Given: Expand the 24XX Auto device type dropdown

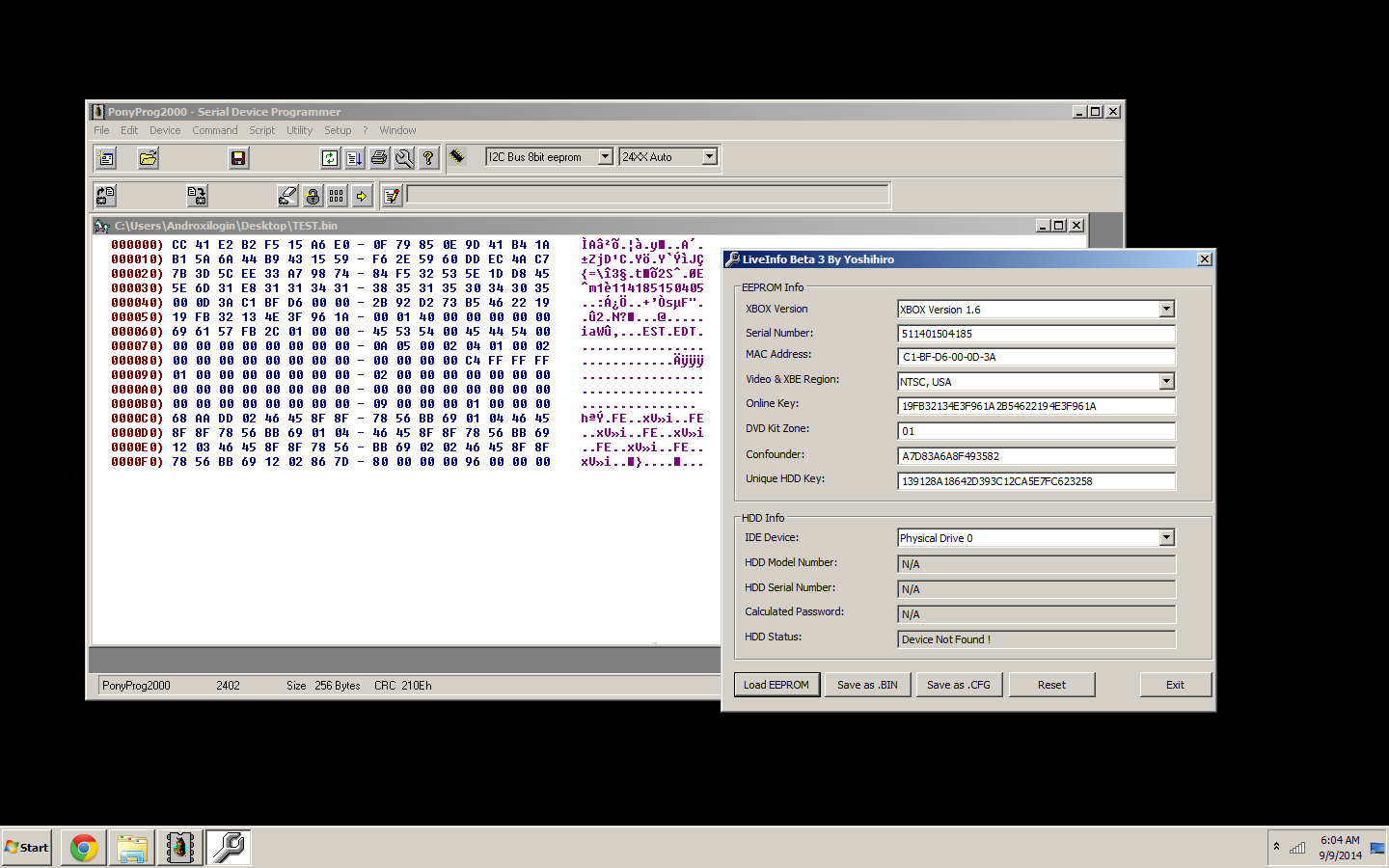Looking at the screenshot, I should coord(710,156).
